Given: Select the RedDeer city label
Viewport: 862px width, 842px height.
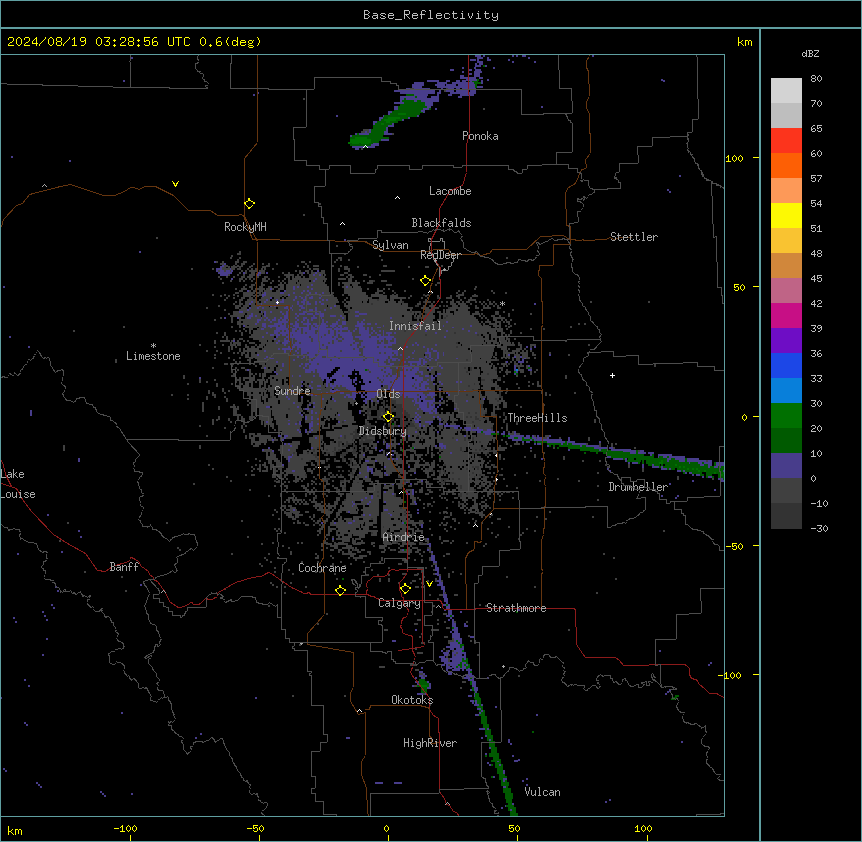Looking at the screenshot, I should [x=440, y=255].
